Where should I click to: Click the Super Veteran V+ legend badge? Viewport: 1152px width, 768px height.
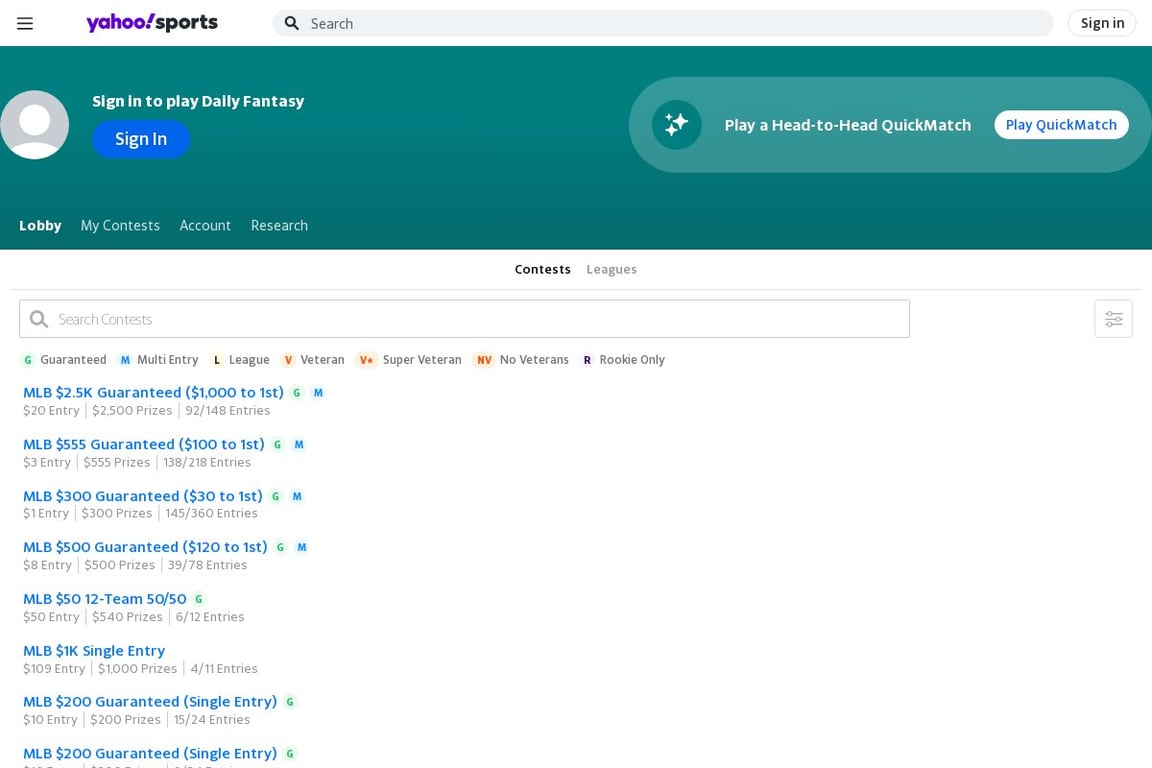(366, 360)
